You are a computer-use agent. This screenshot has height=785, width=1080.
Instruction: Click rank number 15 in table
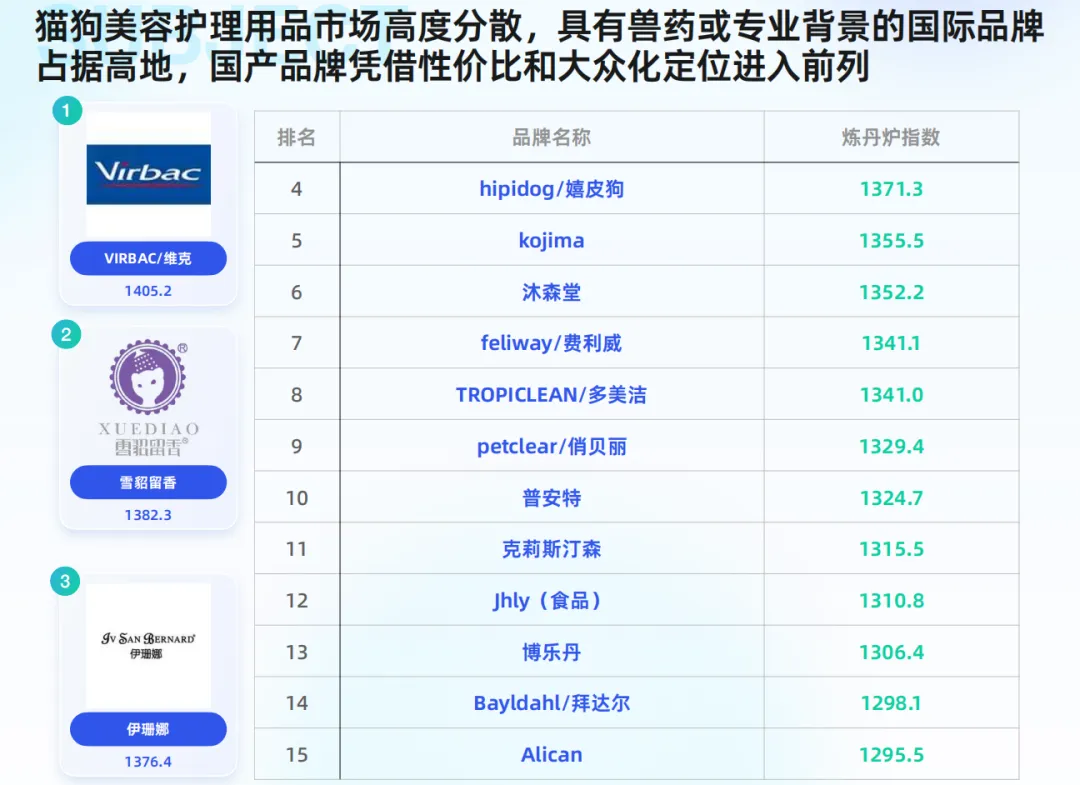tap(296, 755)
